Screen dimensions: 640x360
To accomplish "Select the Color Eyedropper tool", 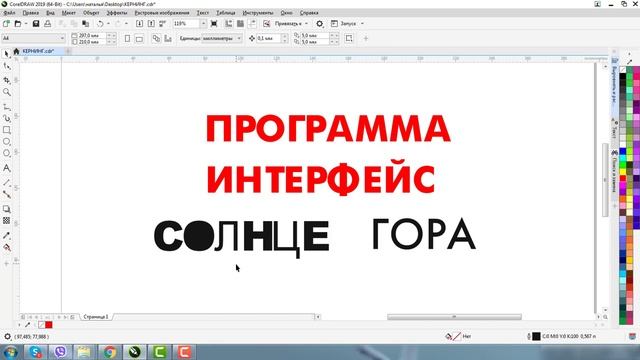I will [7, 236].
